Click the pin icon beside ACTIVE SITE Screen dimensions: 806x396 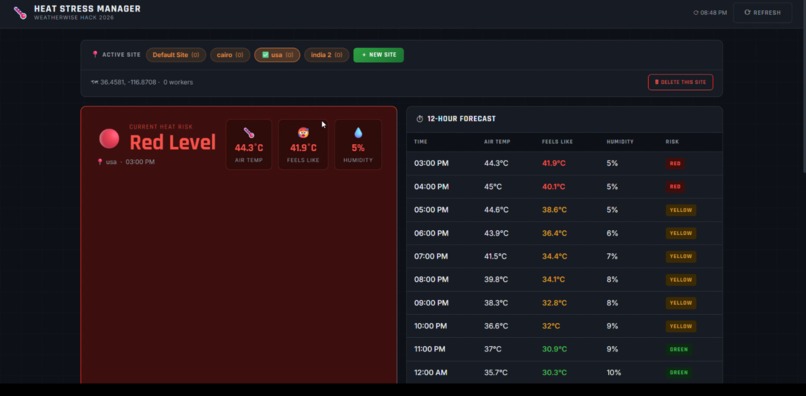click(x=95, y=55)
